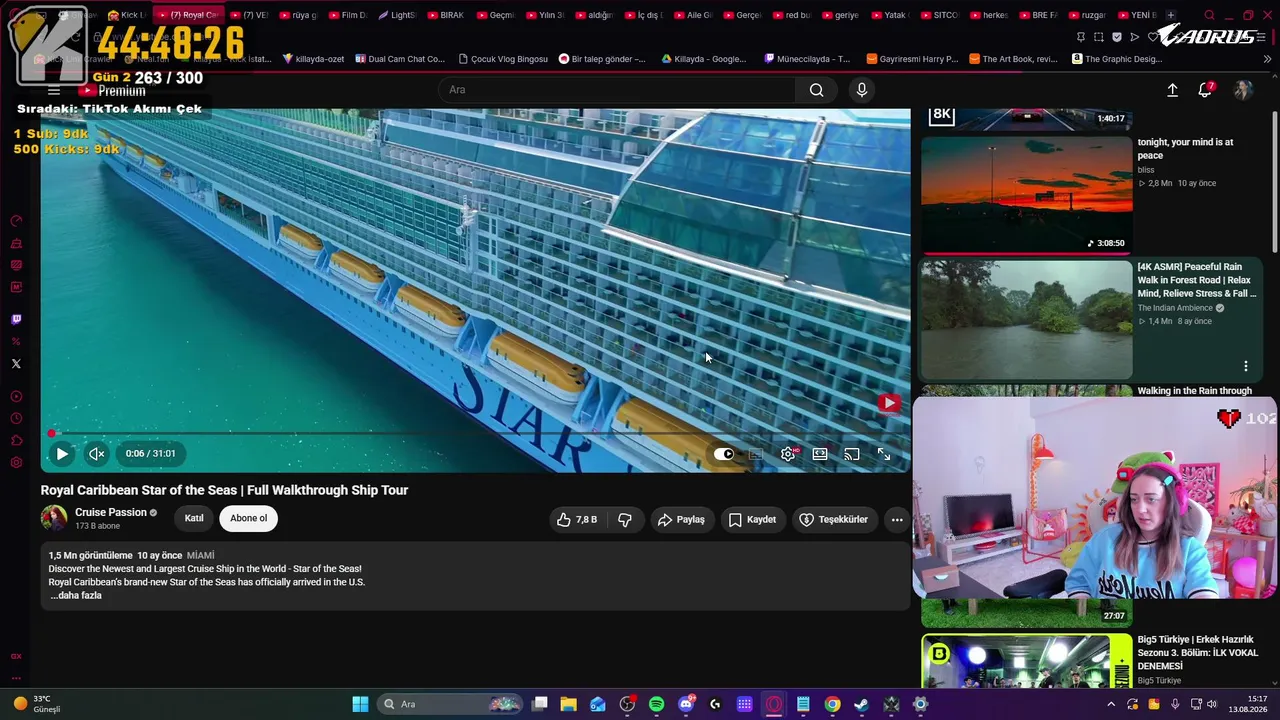
Task: Dislike the Star of the Seas video
Action: click(x=625, y=519)
